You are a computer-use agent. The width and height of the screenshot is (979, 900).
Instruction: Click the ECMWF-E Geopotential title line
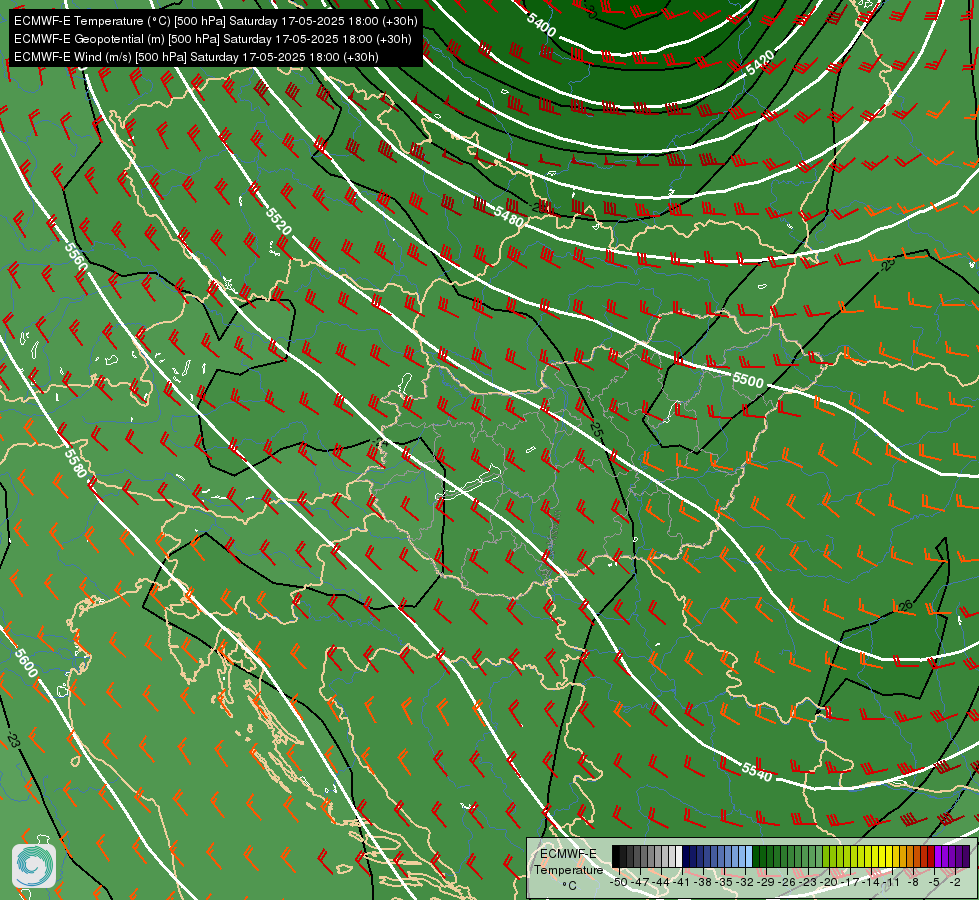(212, 39)
